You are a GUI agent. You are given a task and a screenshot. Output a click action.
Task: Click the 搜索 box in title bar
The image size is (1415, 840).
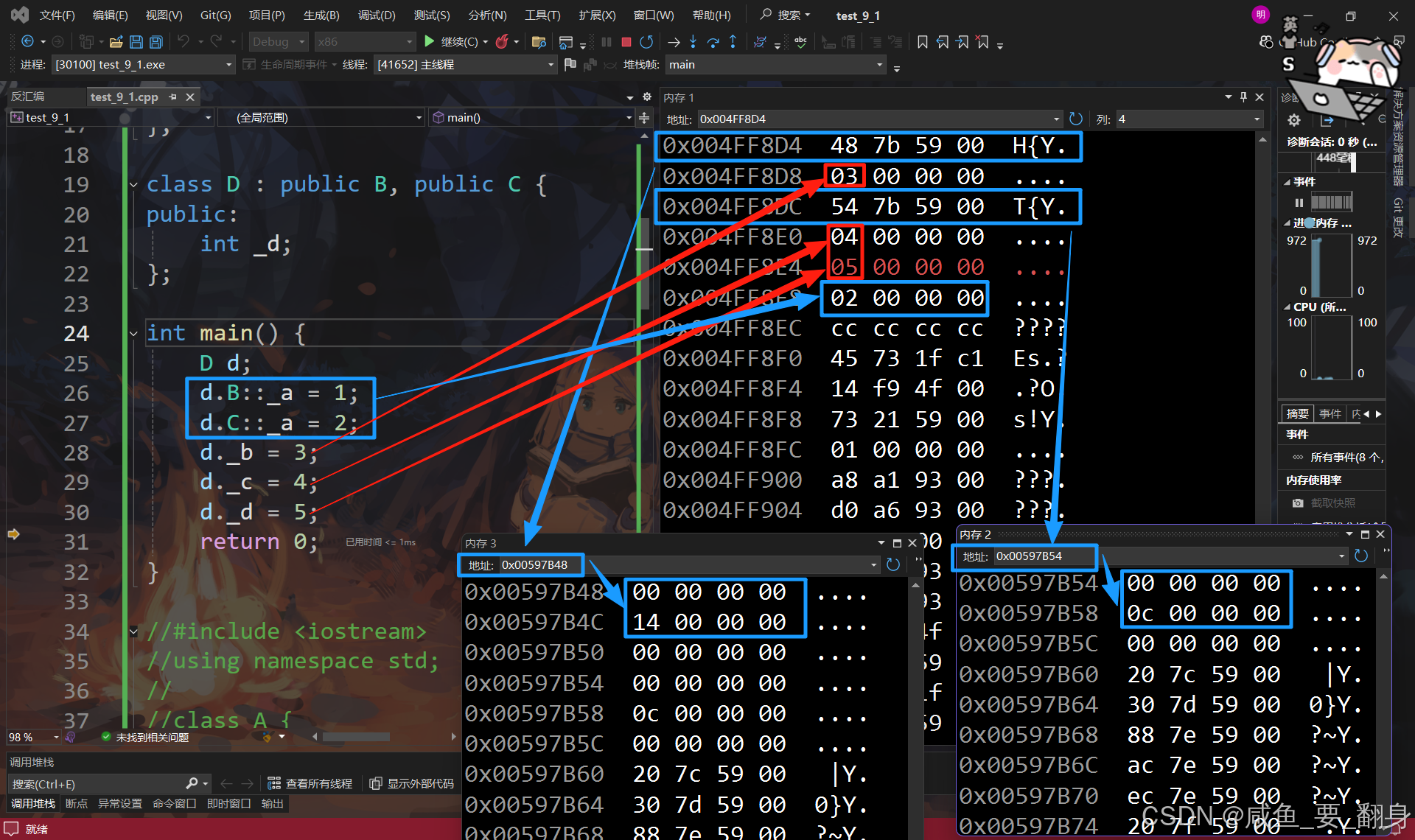786,15
